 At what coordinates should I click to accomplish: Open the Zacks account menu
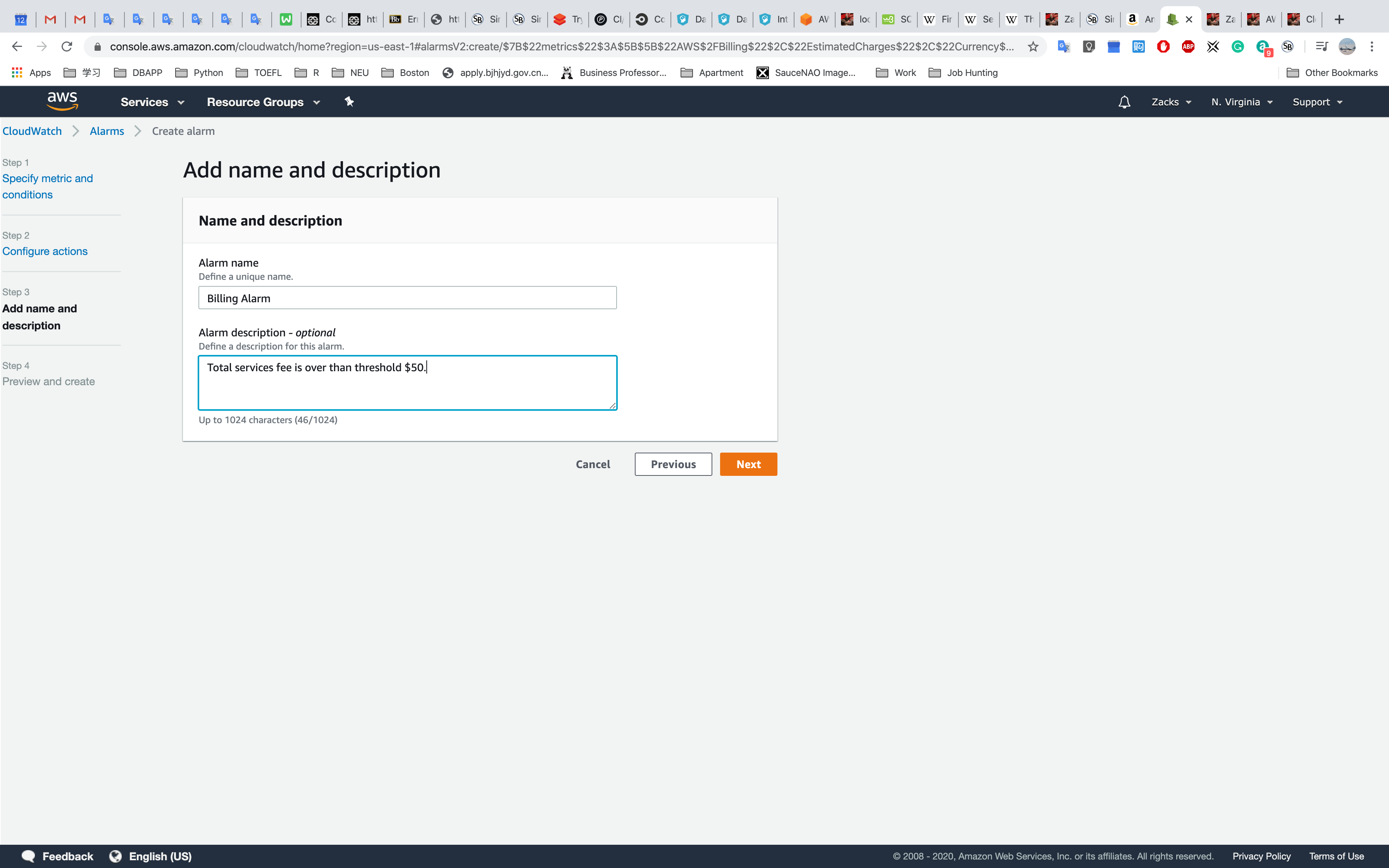tap(1171, 102)
